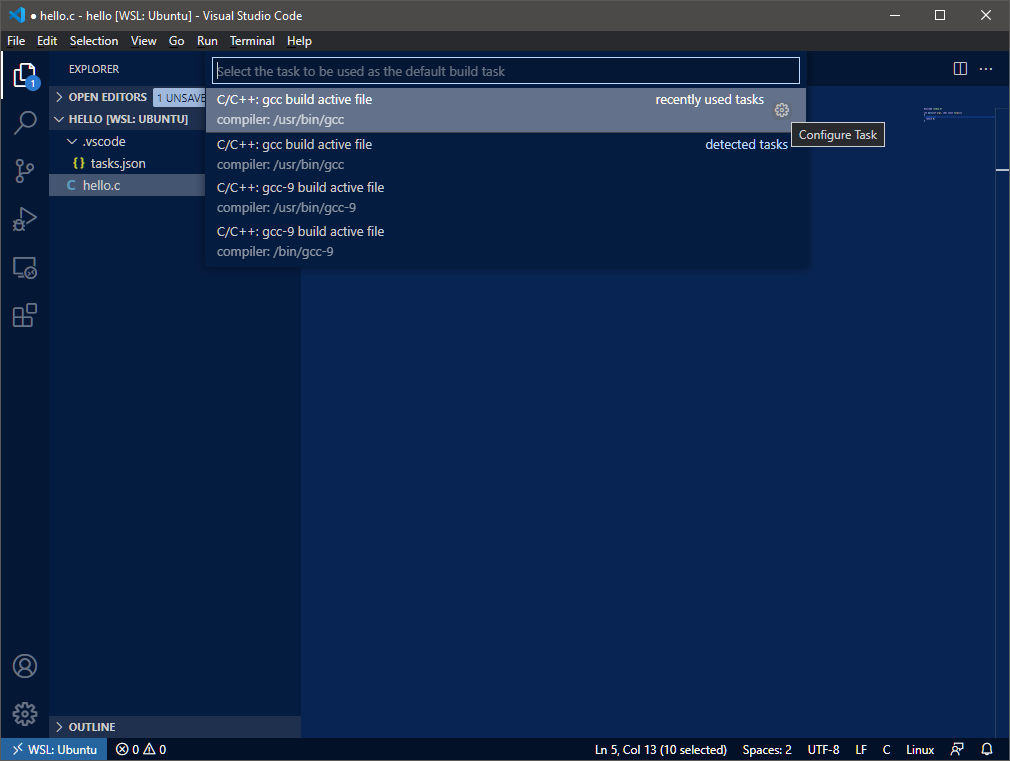Open the Run menu

point(207,41)
